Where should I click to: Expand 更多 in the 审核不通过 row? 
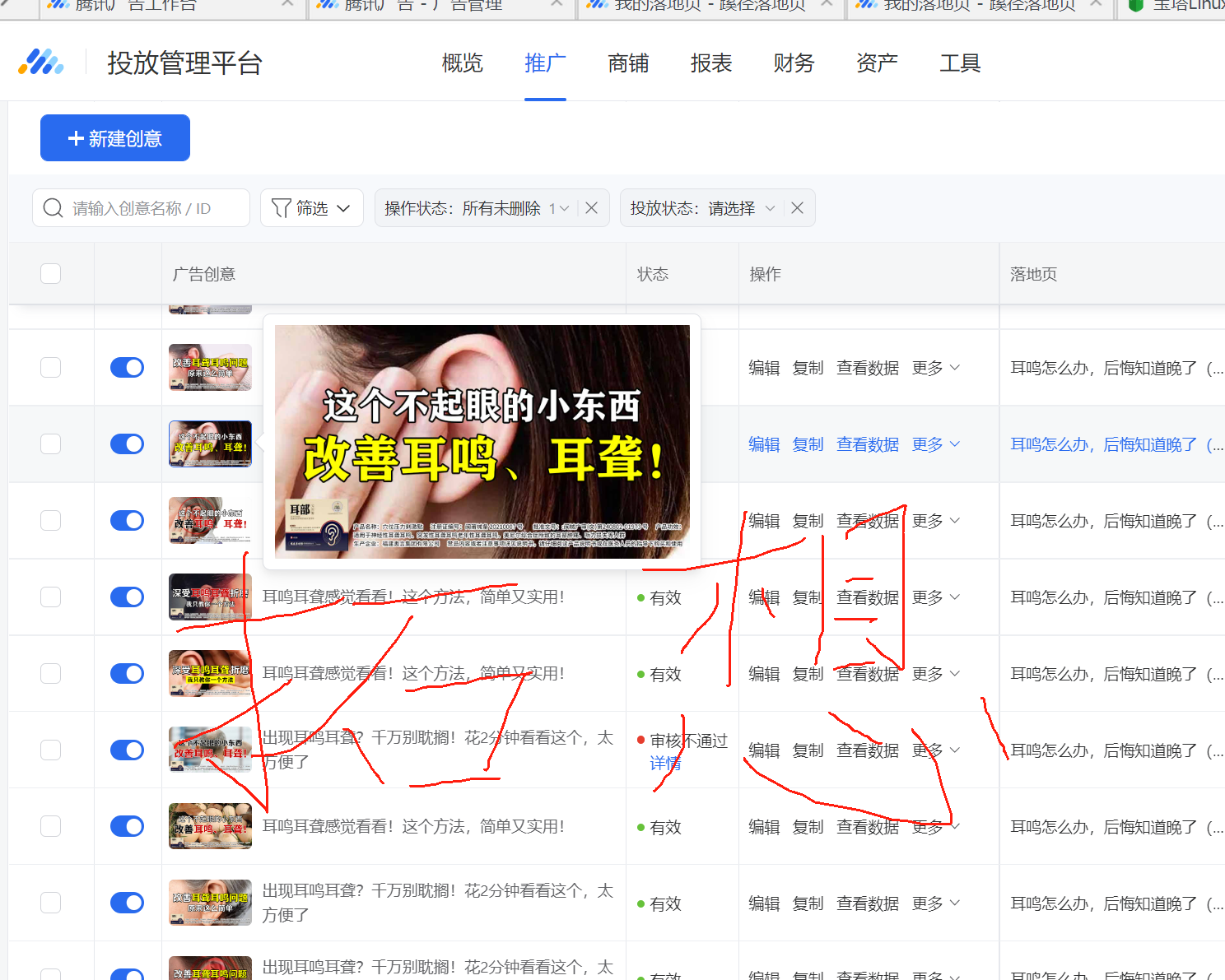click(936, 750)
